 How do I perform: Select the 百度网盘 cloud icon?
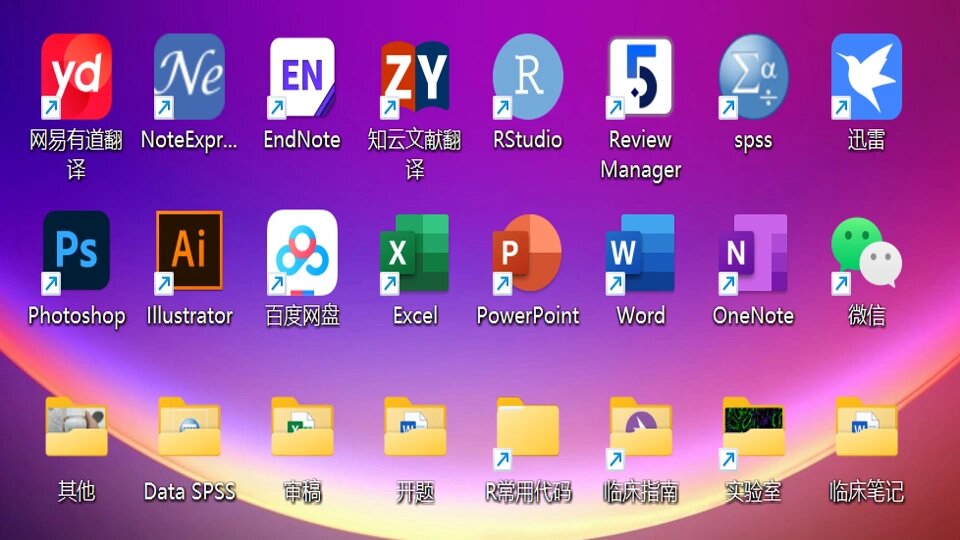pos(302,252)
